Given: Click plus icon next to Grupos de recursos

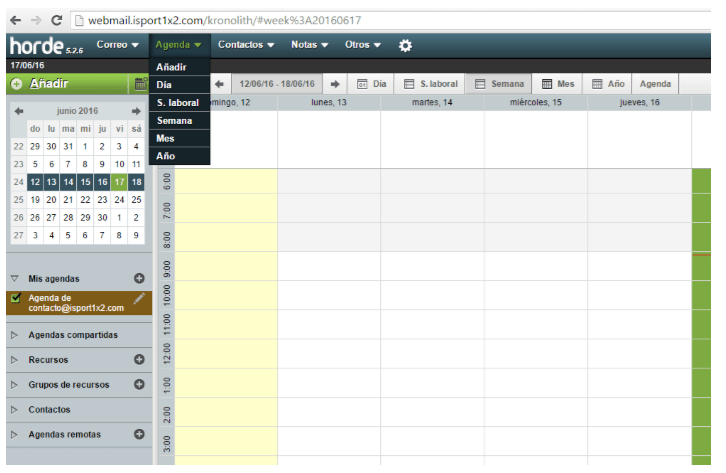Looking at the screenshot, I should [x=139, y=384].
